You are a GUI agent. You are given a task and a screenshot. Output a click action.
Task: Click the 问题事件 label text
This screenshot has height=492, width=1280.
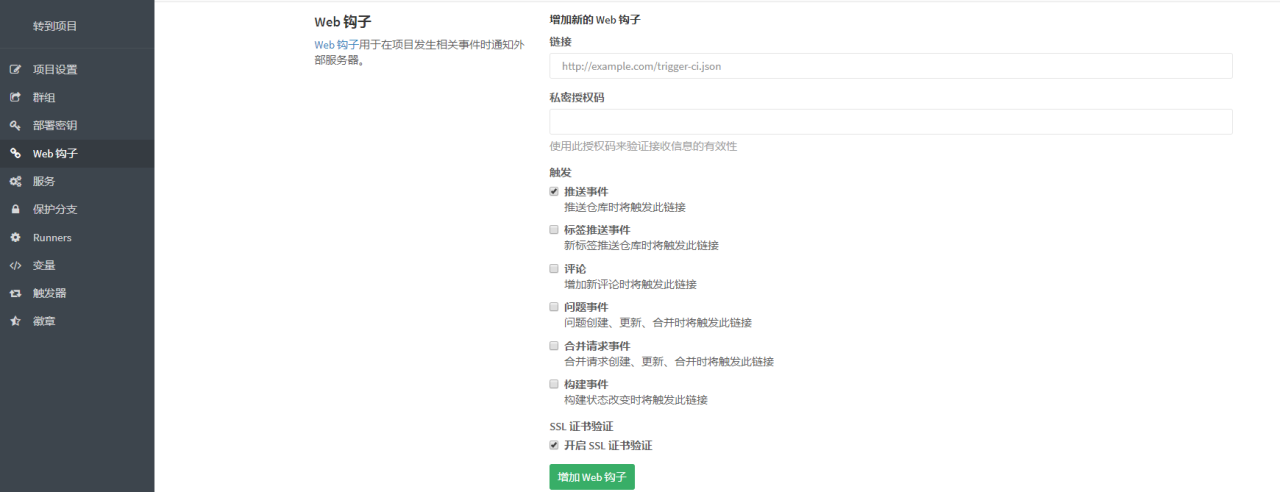586,307
